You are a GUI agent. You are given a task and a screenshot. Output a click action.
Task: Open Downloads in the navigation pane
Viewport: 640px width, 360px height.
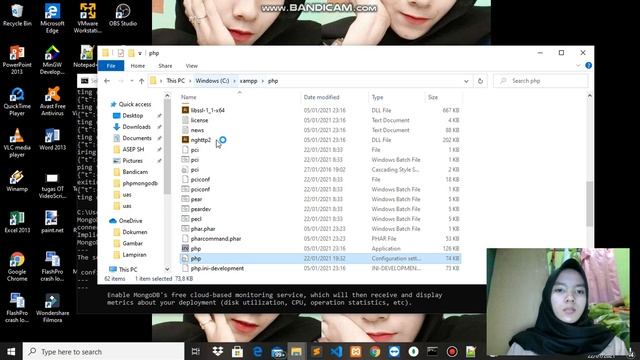click(x=137, y=127)
